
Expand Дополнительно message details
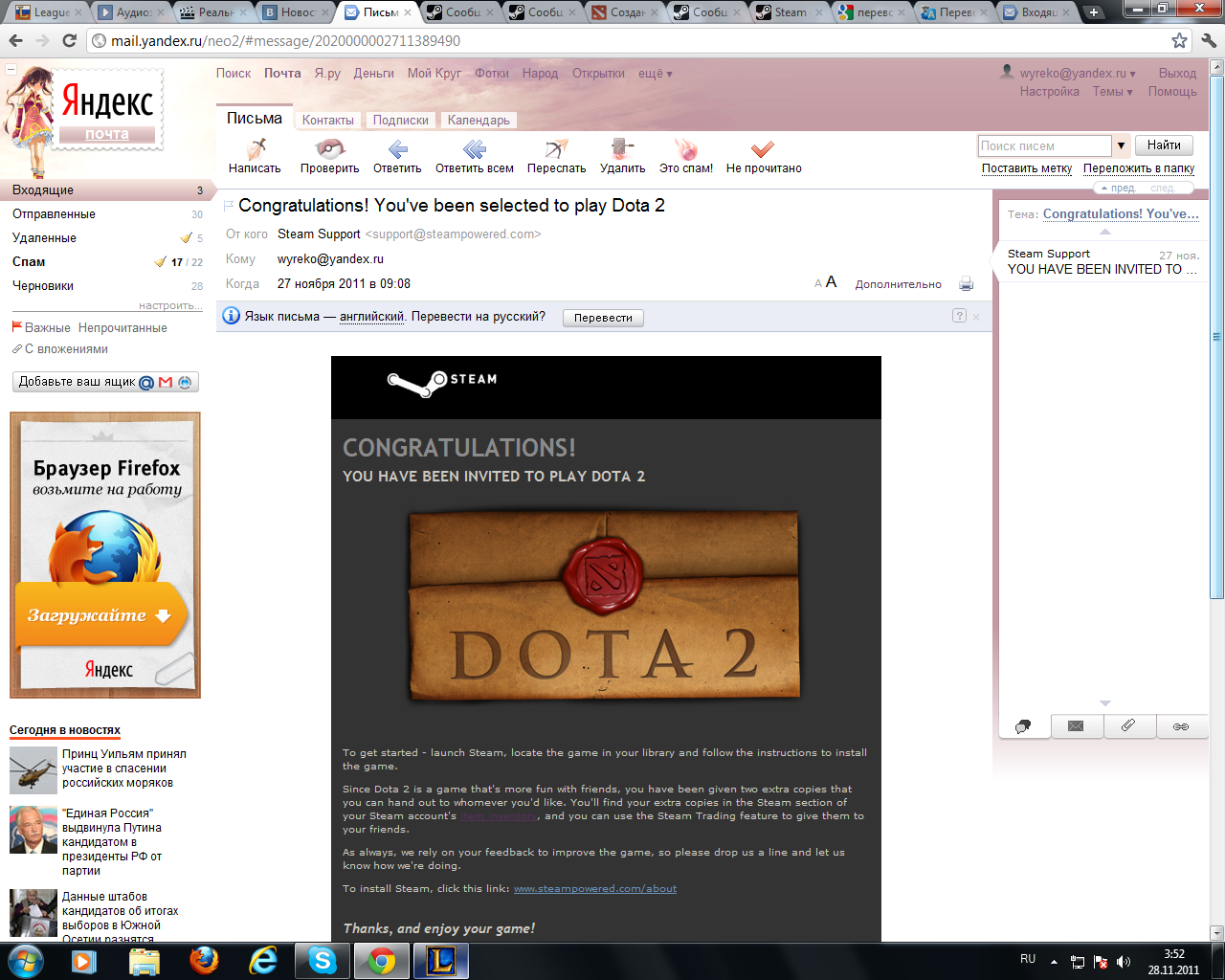pos(899,284)
